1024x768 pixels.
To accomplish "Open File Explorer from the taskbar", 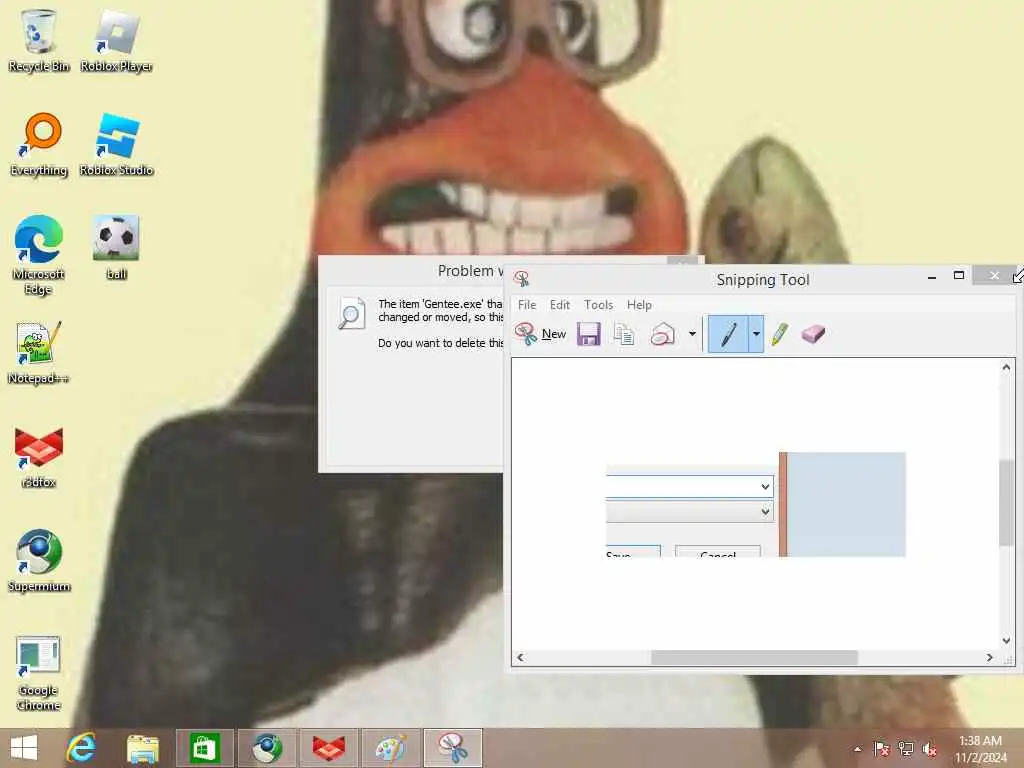I will pyautogui.click(x=142, y=748).
